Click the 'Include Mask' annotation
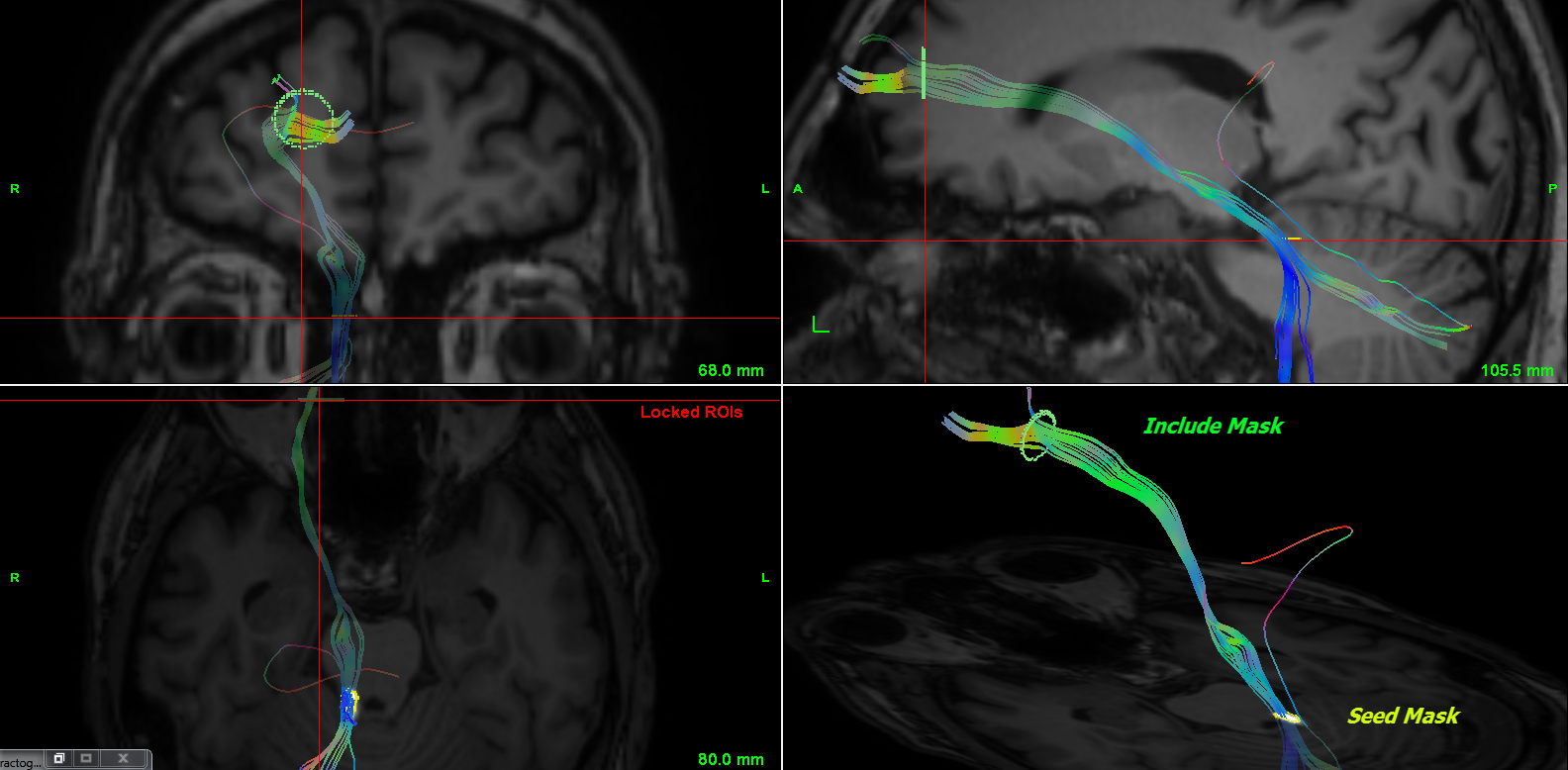1568x770 pixels. coord(1213,426)
